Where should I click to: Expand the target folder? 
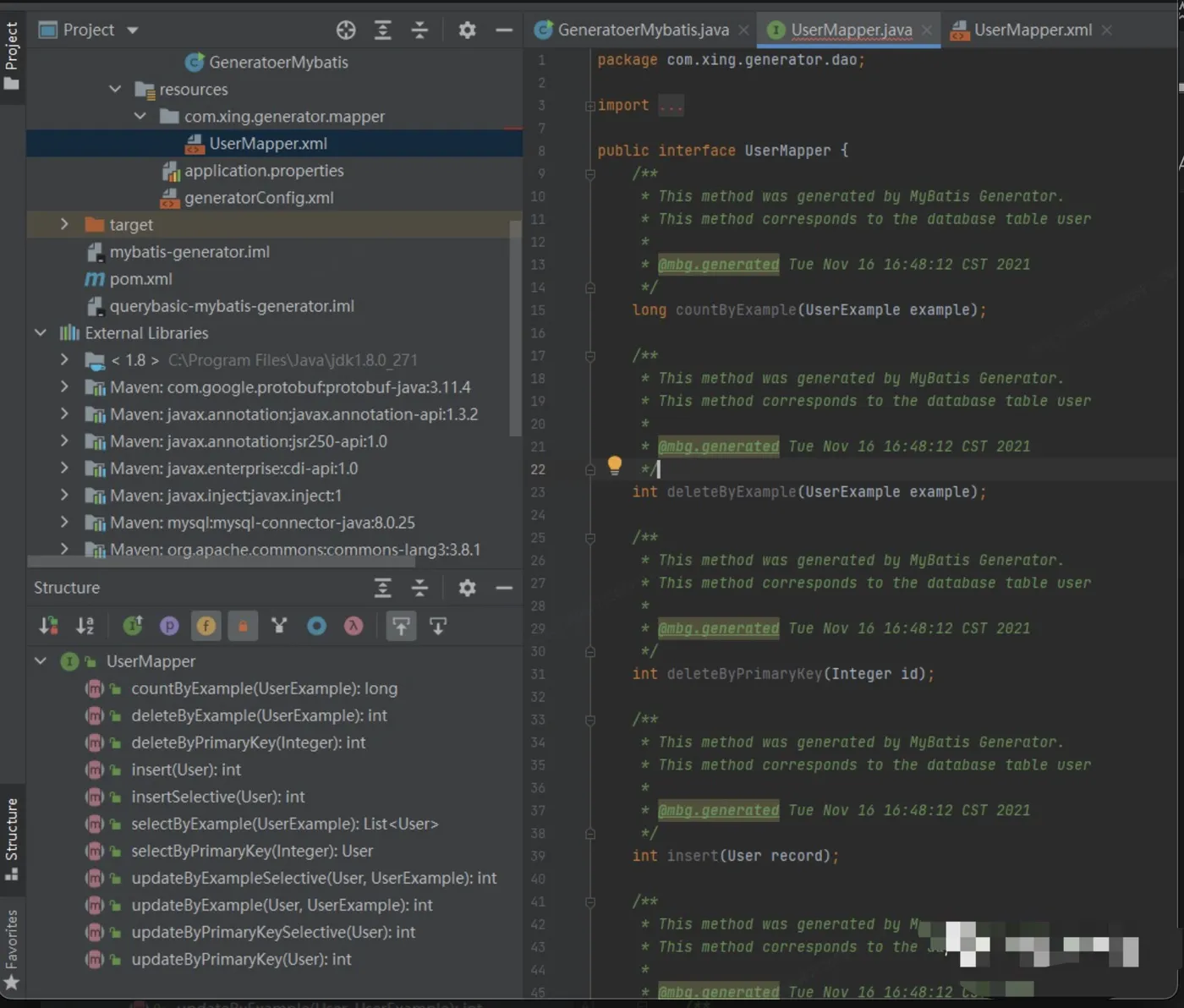pyautogui.click(x=64, y=224)
